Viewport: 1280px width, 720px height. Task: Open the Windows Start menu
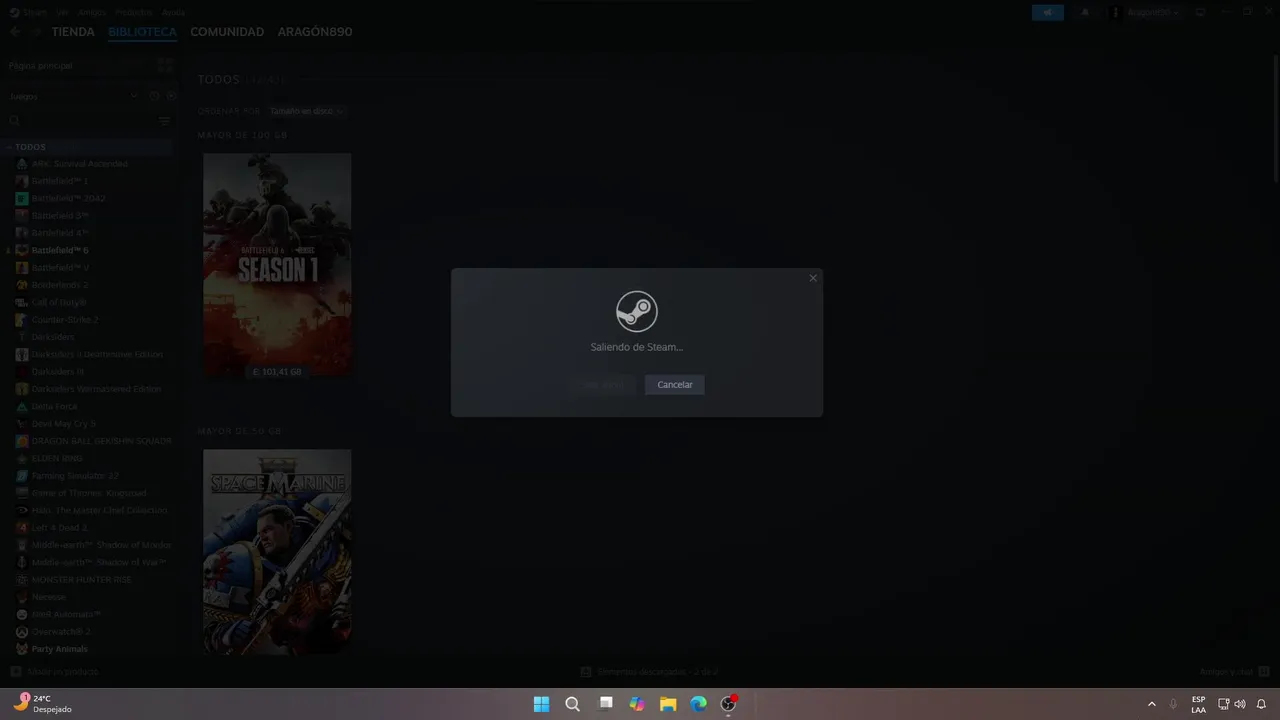pyautogui.click(x=541, y=704)
